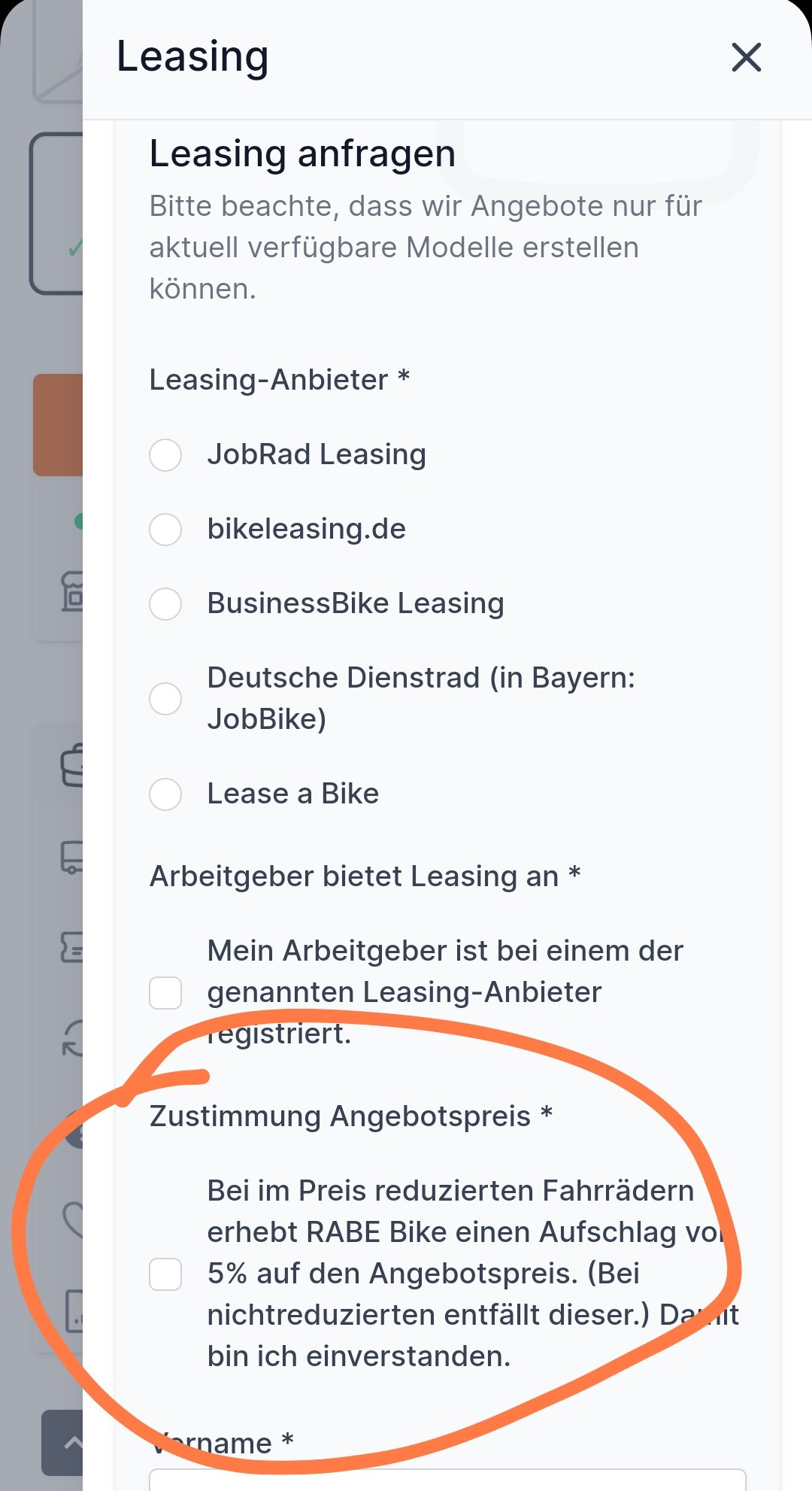Check the employer registered checkbox
This screenshot has width=812, height=1491.
pos(165,993)
